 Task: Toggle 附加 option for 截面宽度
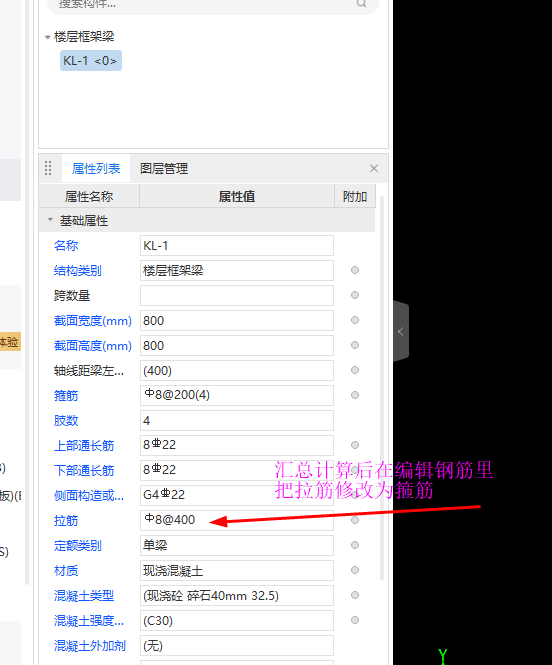tap(355, 320)
